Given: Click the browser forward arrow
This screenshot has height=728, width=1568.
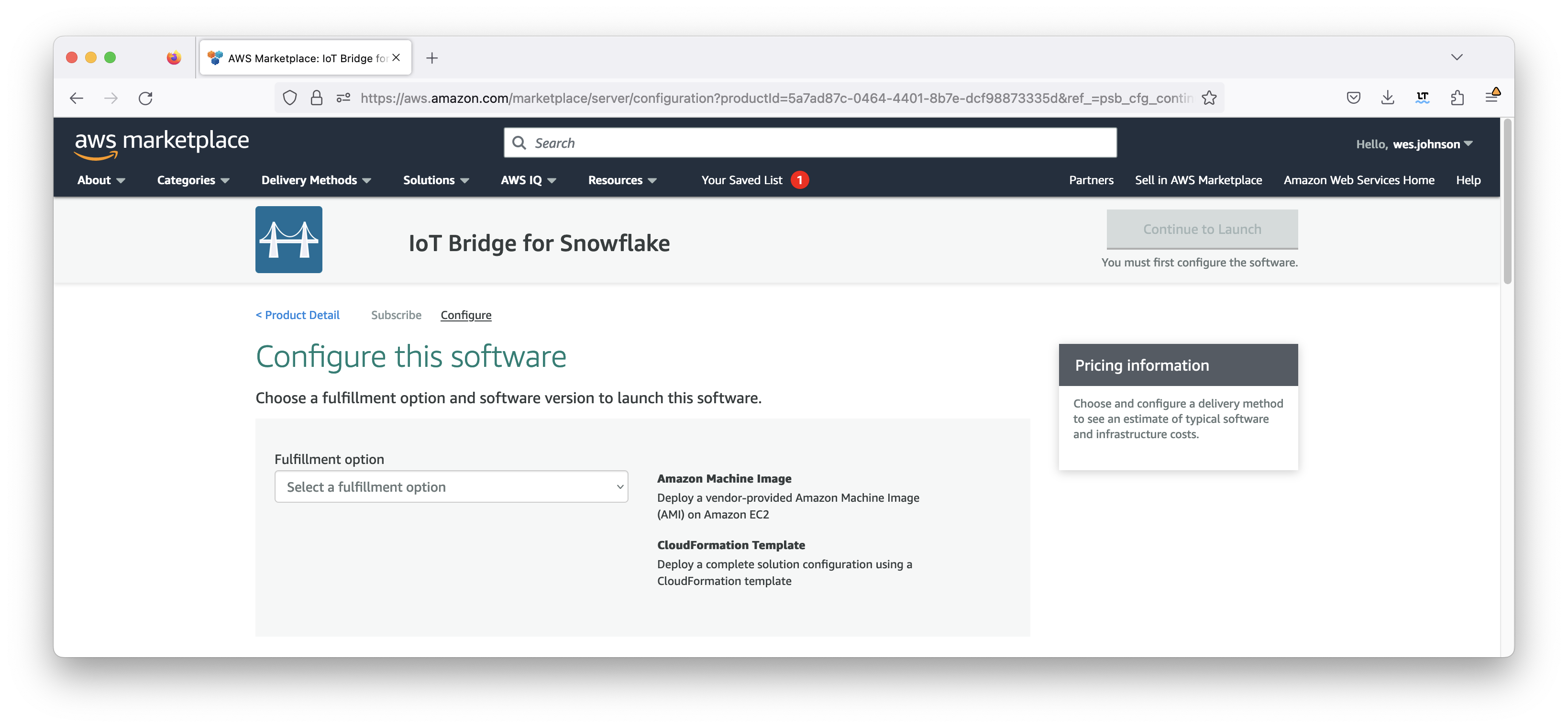Looking at the screenshot, I should [111, 98].
